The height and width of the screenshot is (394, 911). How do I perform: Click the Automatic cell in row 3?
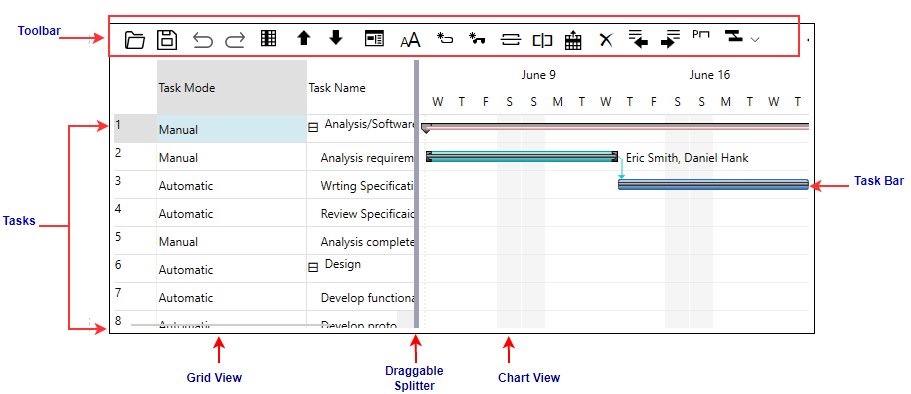[232, 185]
